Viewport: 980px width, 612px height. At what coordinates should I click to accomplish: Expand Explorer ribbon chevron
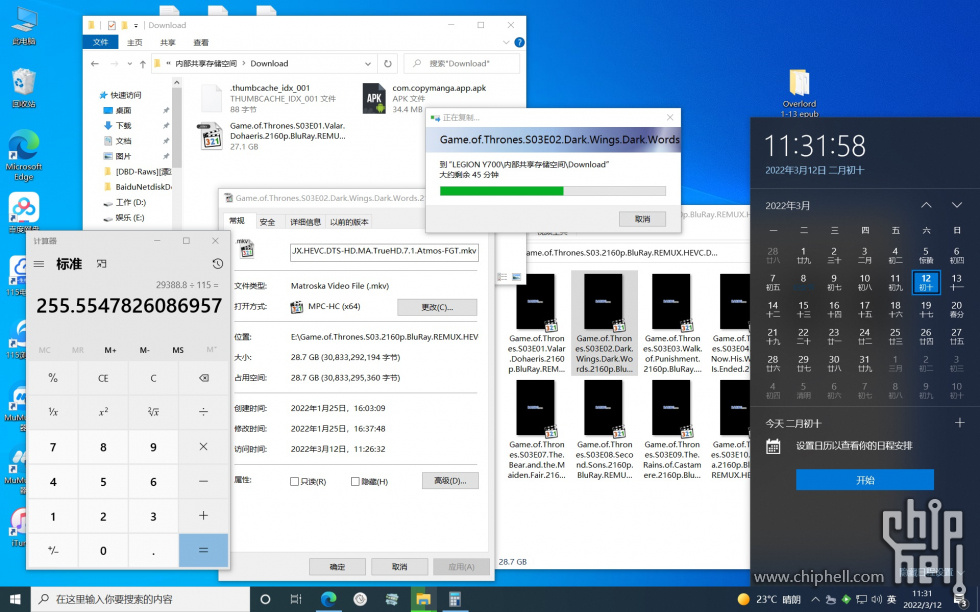point(506,43)
